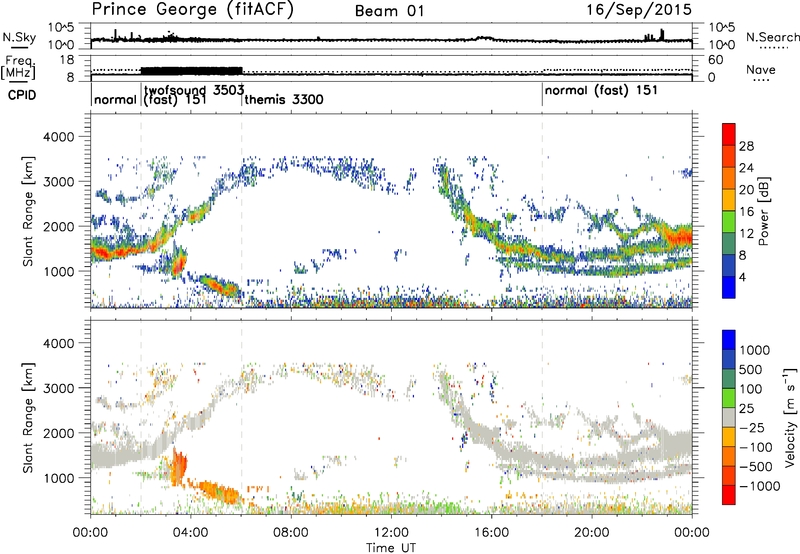Click the blue swatch at Power colorbar bottom

coord(729,287)
